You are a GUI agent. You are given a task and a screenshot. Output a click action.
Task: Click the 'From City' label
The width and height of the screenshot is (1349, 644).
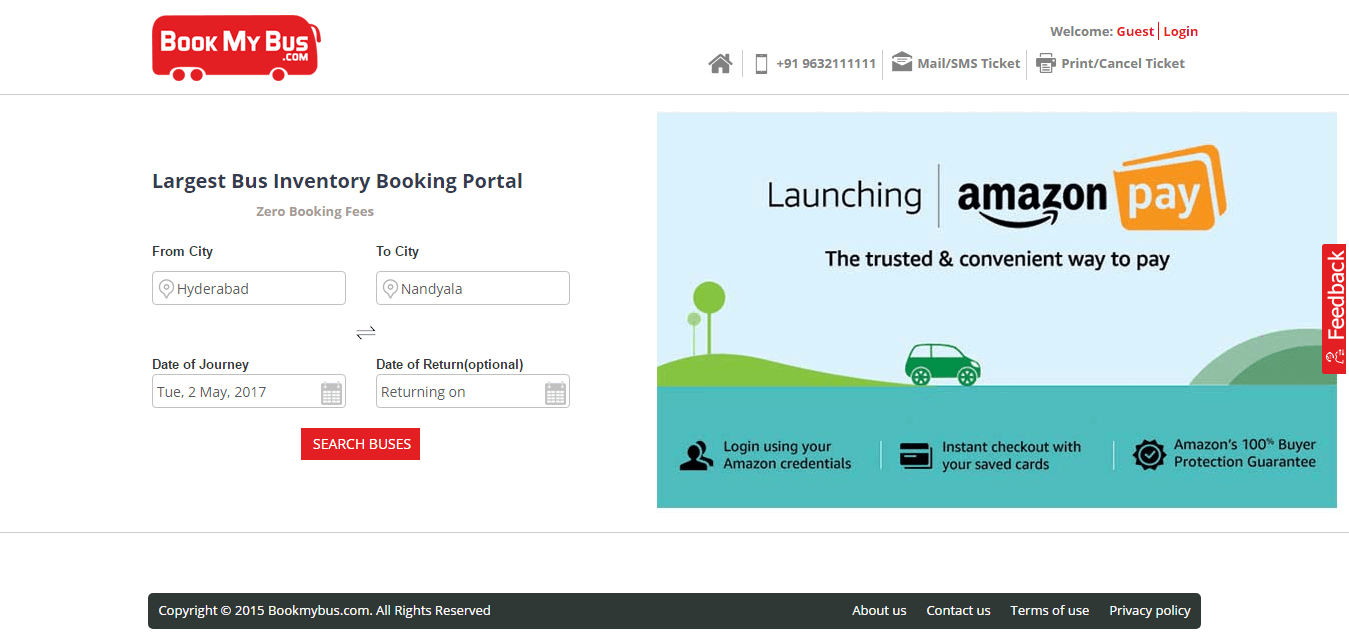tap(182, 251)
